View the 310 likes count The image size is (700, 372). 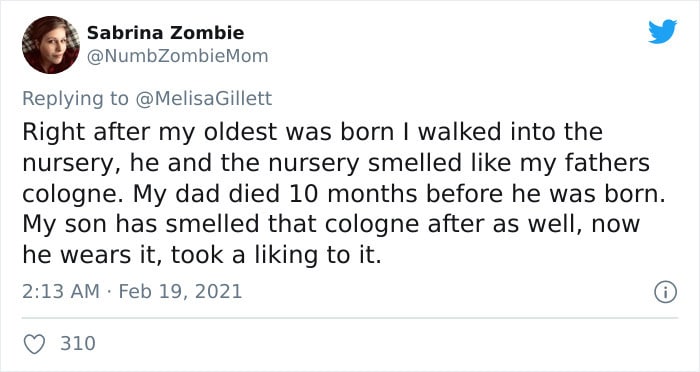(x=78, y=343)
